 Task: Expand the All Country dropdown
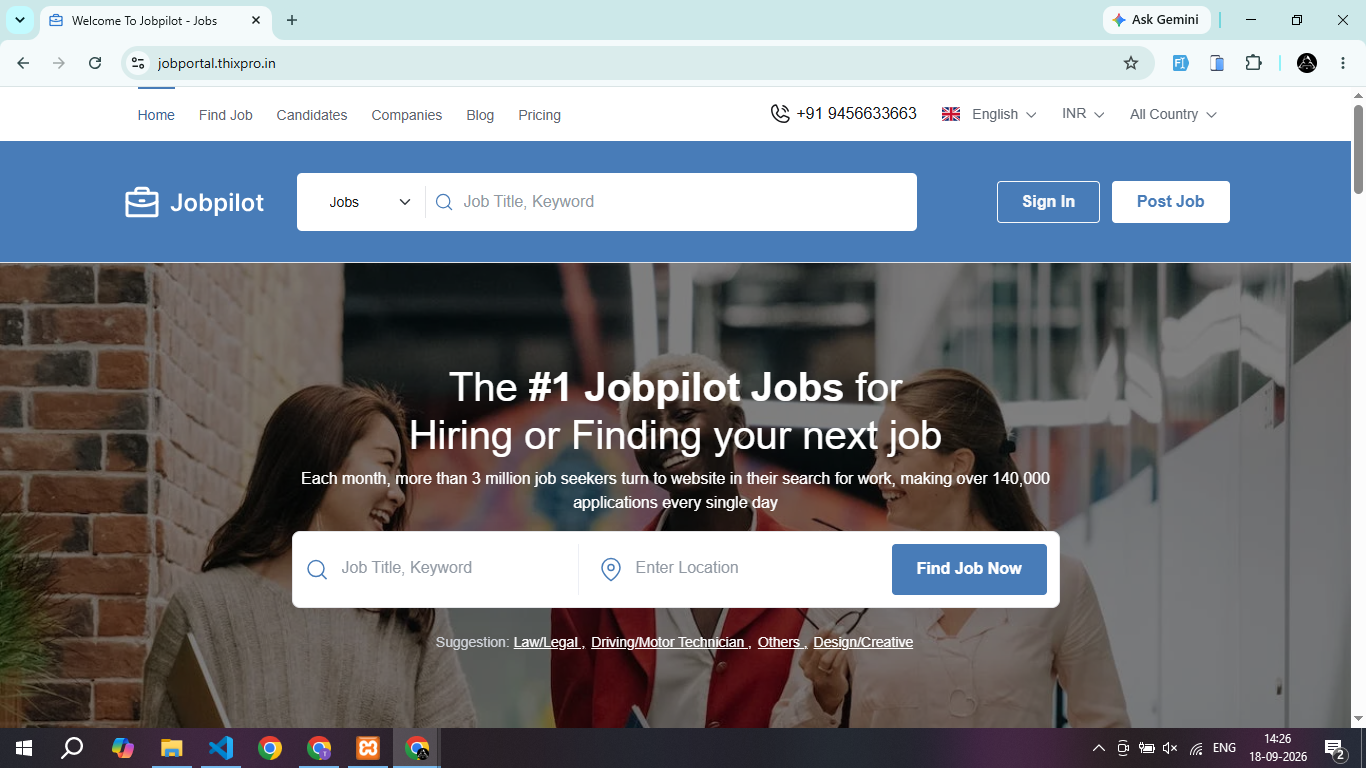[x=1173, y=114]
